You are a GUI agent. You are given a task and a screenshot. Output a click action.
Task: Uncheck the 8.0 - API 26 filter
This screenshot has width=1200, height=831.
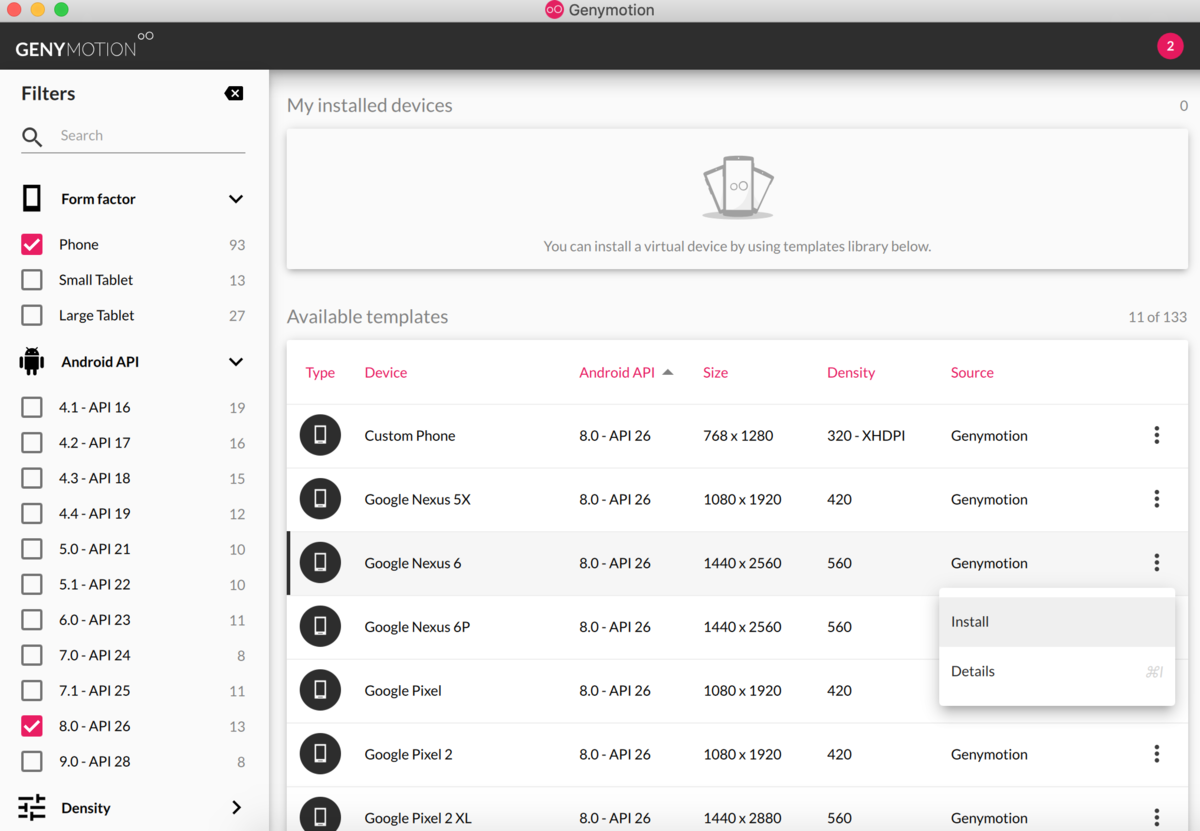(32, 726)
